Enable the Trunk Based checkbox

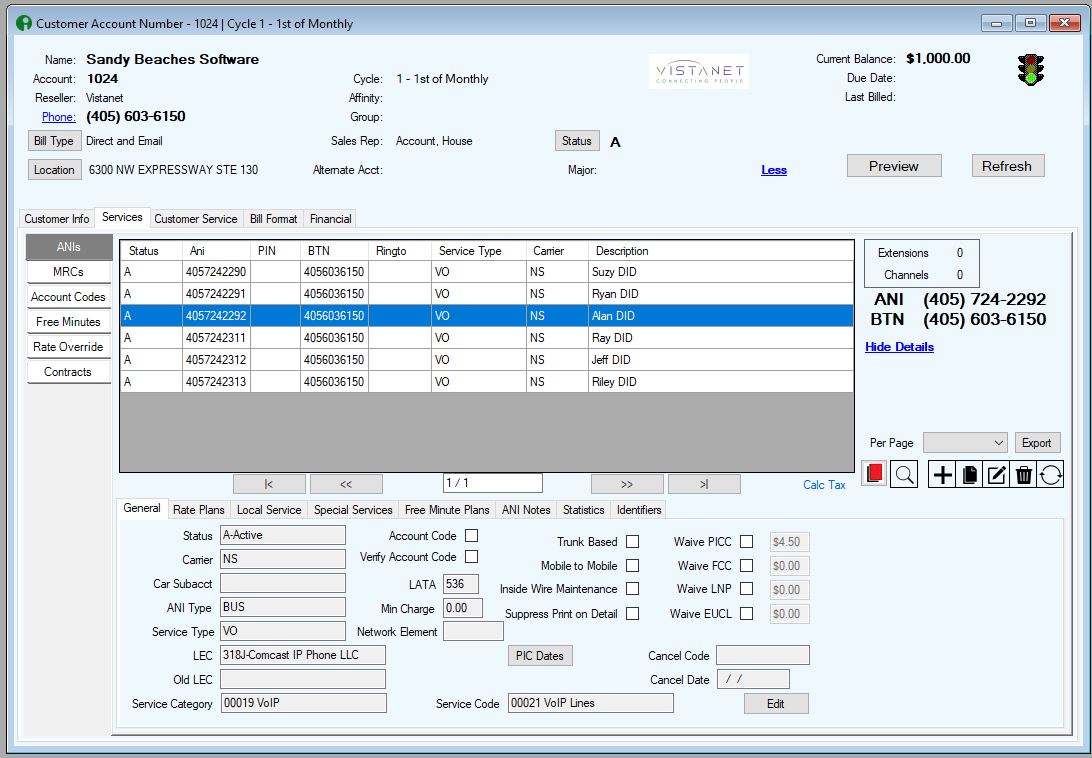coord(632,541)
